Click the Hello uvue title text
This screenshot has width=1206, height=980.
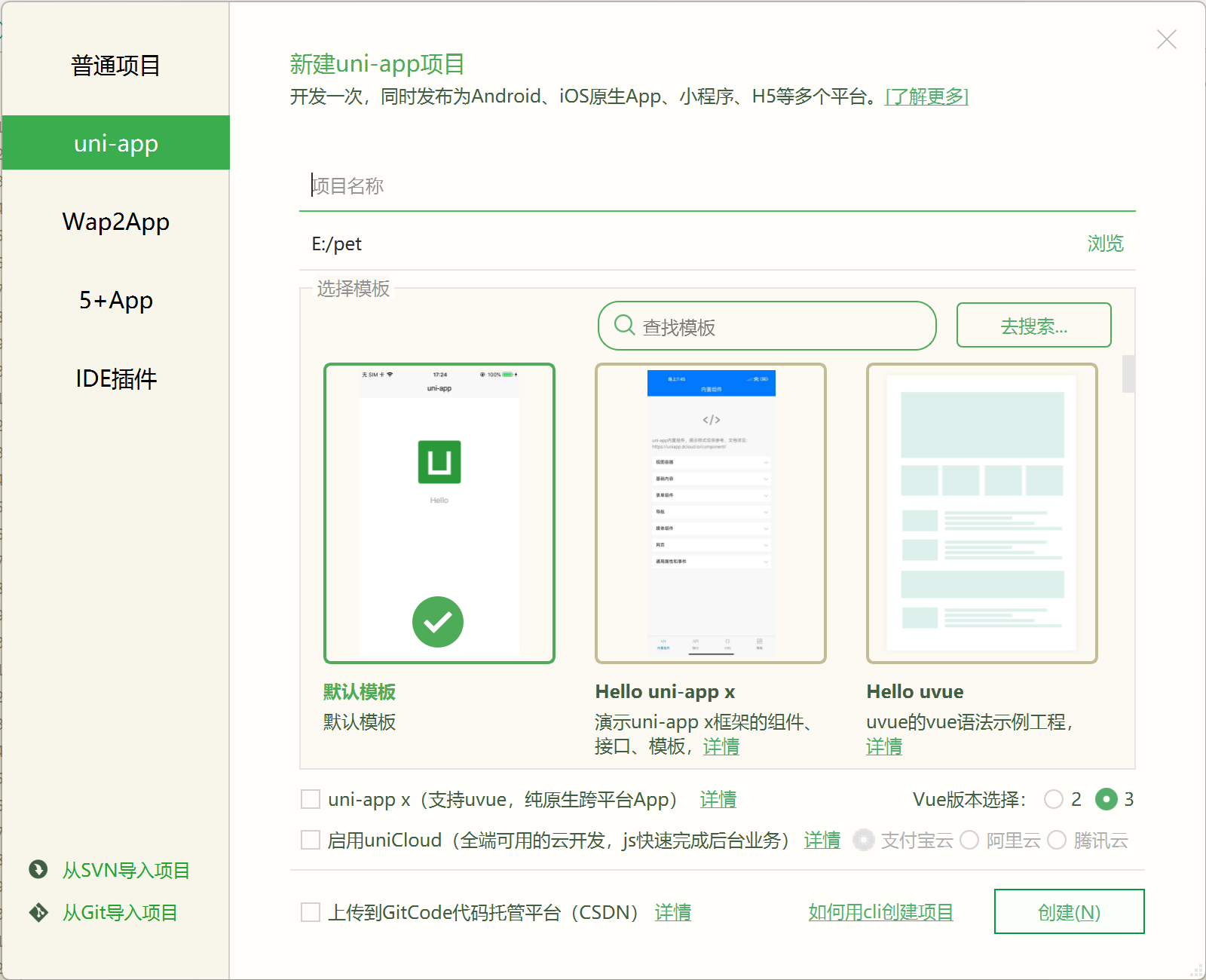click(915, 691)
